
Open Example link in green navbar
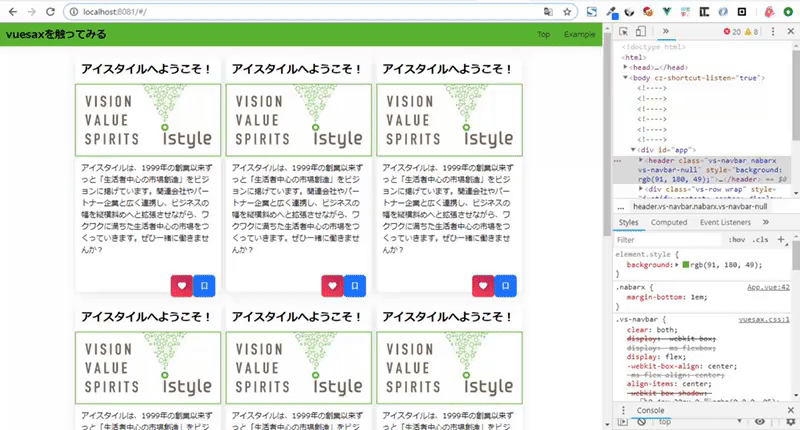pyautogui.click(x=580, y=34)
